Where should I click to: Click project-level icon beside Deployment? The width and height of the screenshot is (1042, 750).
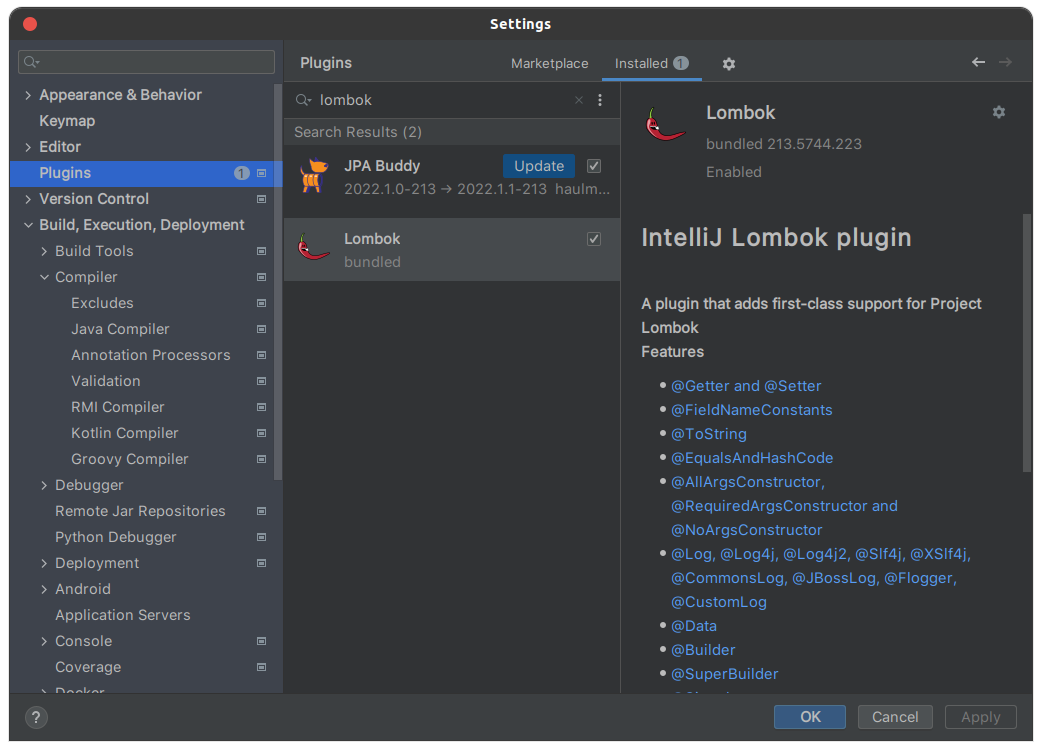261,563
